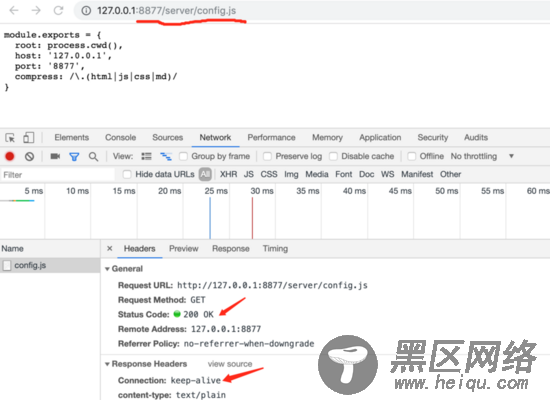This screenshot has height=400, width=550.
Task: Click the red load event timeline marker
Action: (252, 218)
